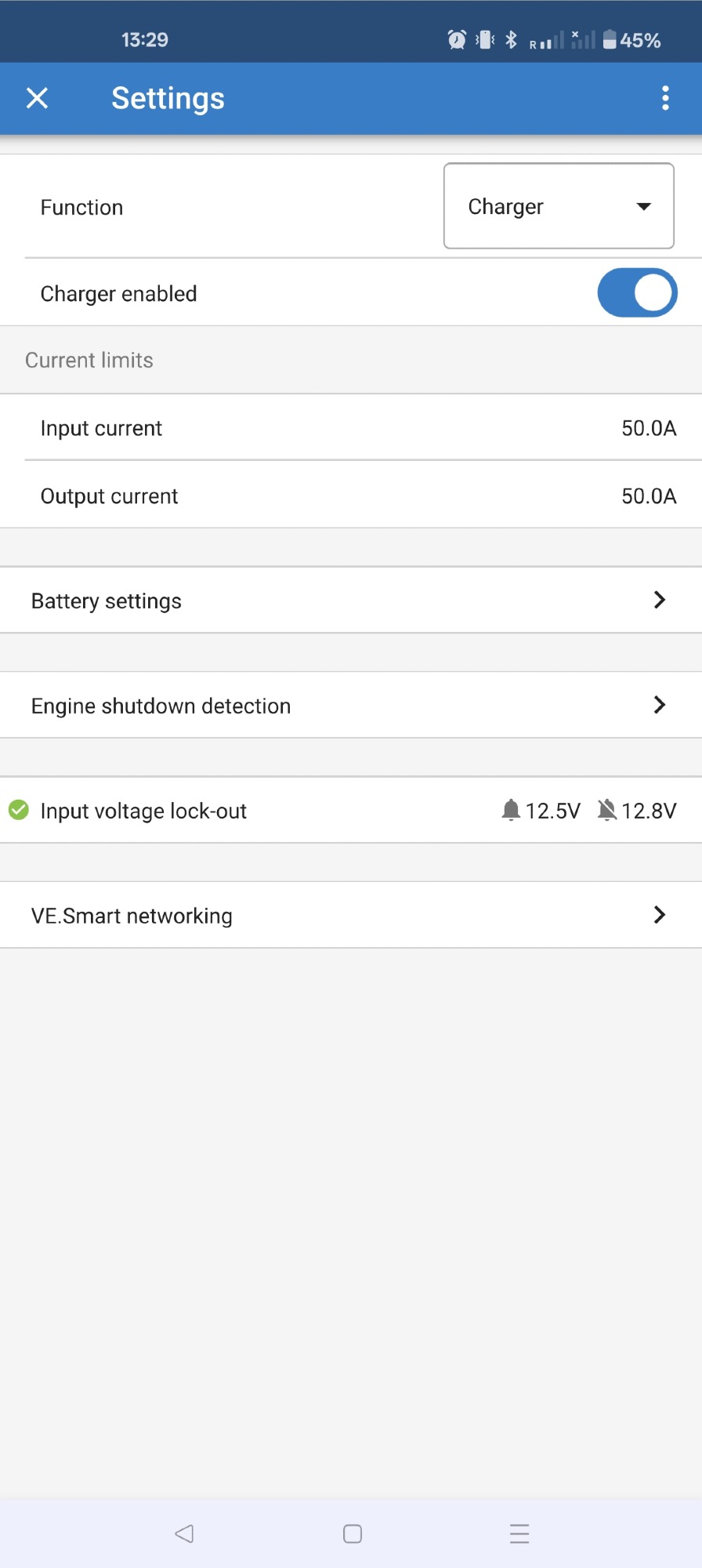The width and height of the screenshot is (702, 1568).
Task: Open the three-dot overflow menu
Action: coord(665,98)
